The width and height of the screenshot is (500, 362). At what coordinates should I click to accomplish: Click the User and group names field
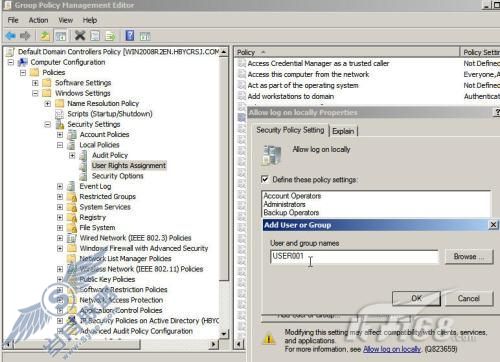[354, 257]
